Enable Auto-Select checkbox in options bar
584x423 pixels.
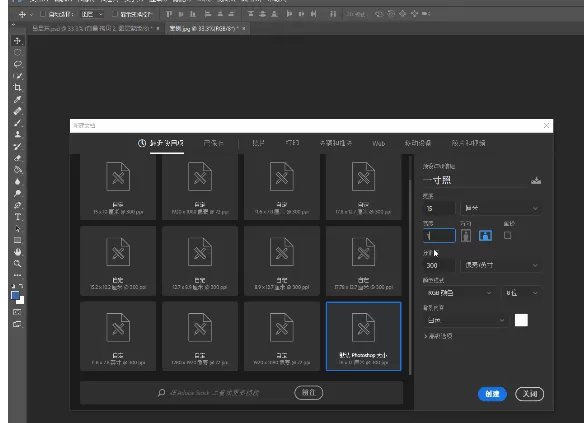point(43,14)
